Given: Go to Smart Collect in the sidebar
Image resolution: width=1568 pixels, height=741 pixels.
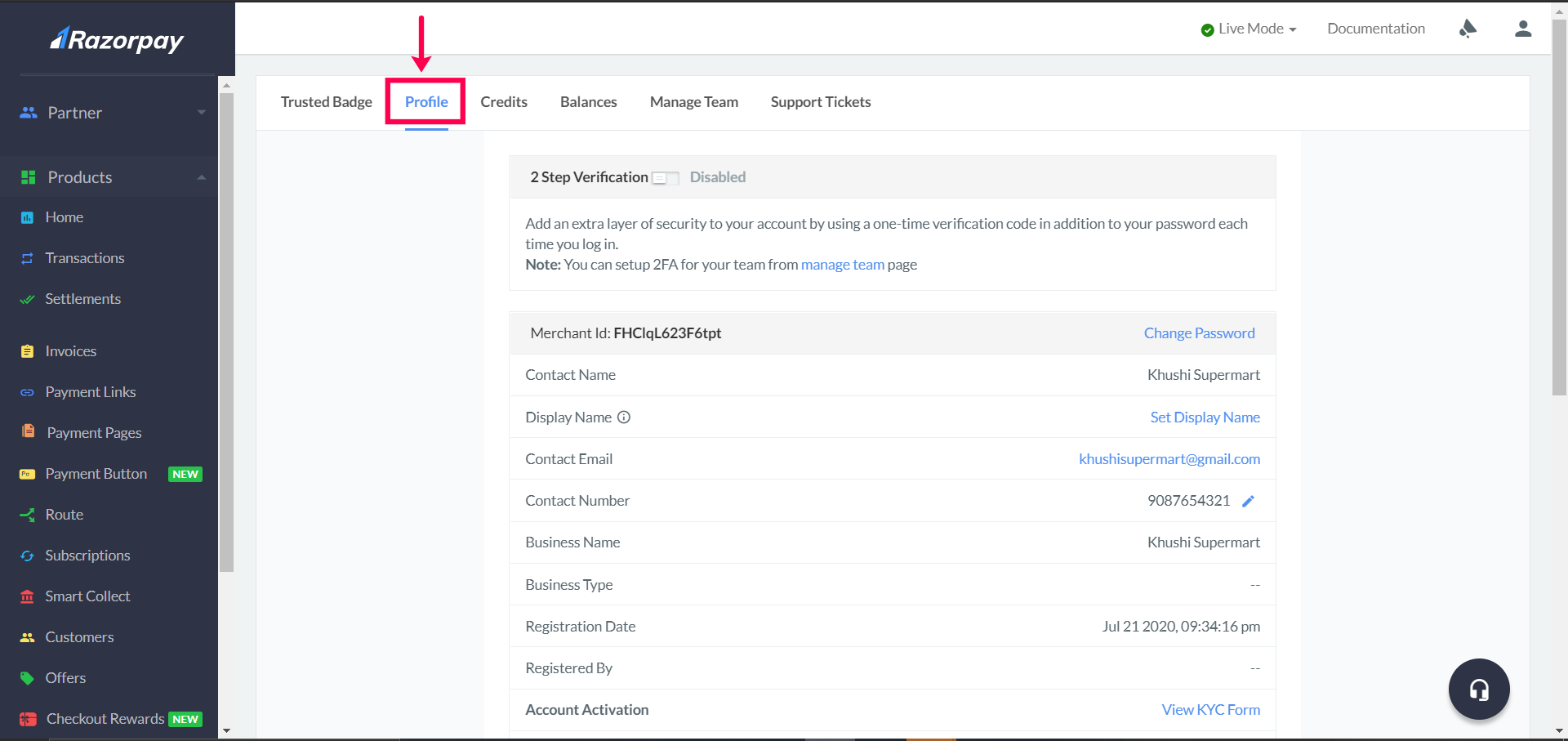Looking at the screenshot, I should point(87,596).
